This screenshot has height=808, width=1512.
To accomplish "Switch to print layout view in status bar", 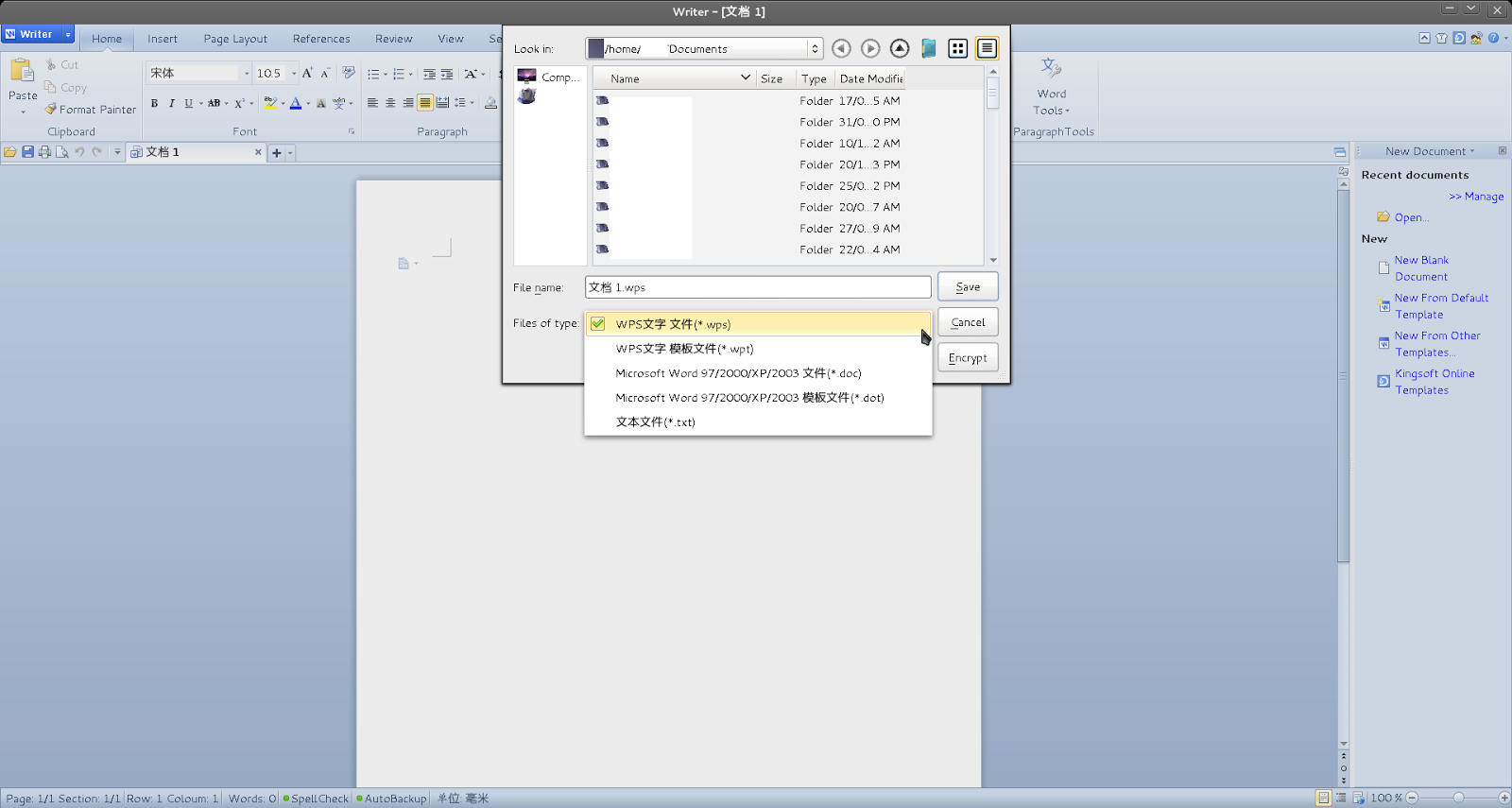I will pyautogui.click(x=1323, y=799).
